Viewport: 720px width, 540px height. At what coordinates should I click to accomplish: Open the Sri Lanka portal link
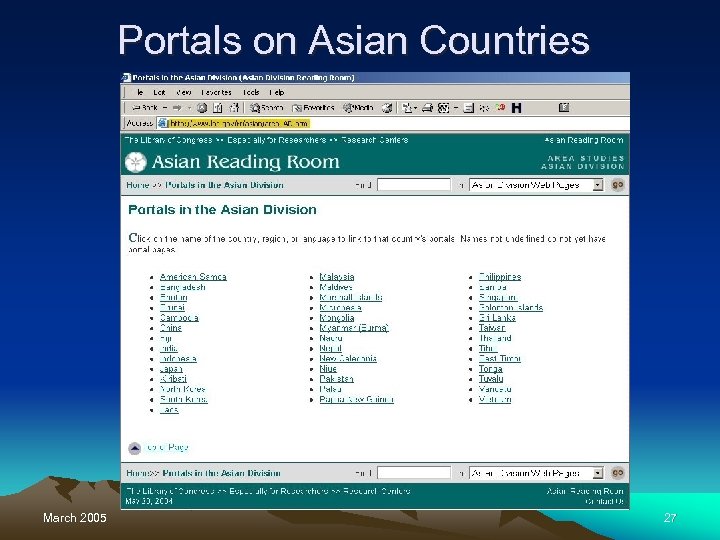[497, 318]
